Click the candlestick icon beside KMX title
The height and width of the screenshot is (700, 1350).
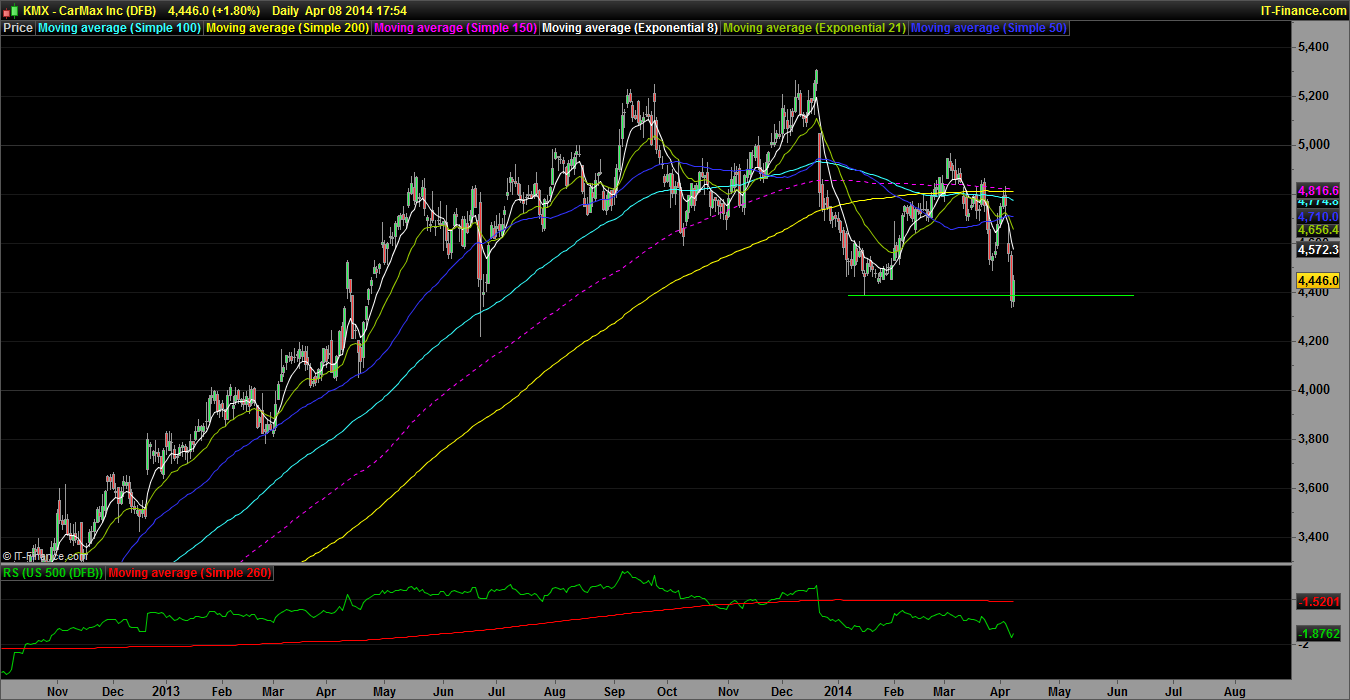click(11, 10)
